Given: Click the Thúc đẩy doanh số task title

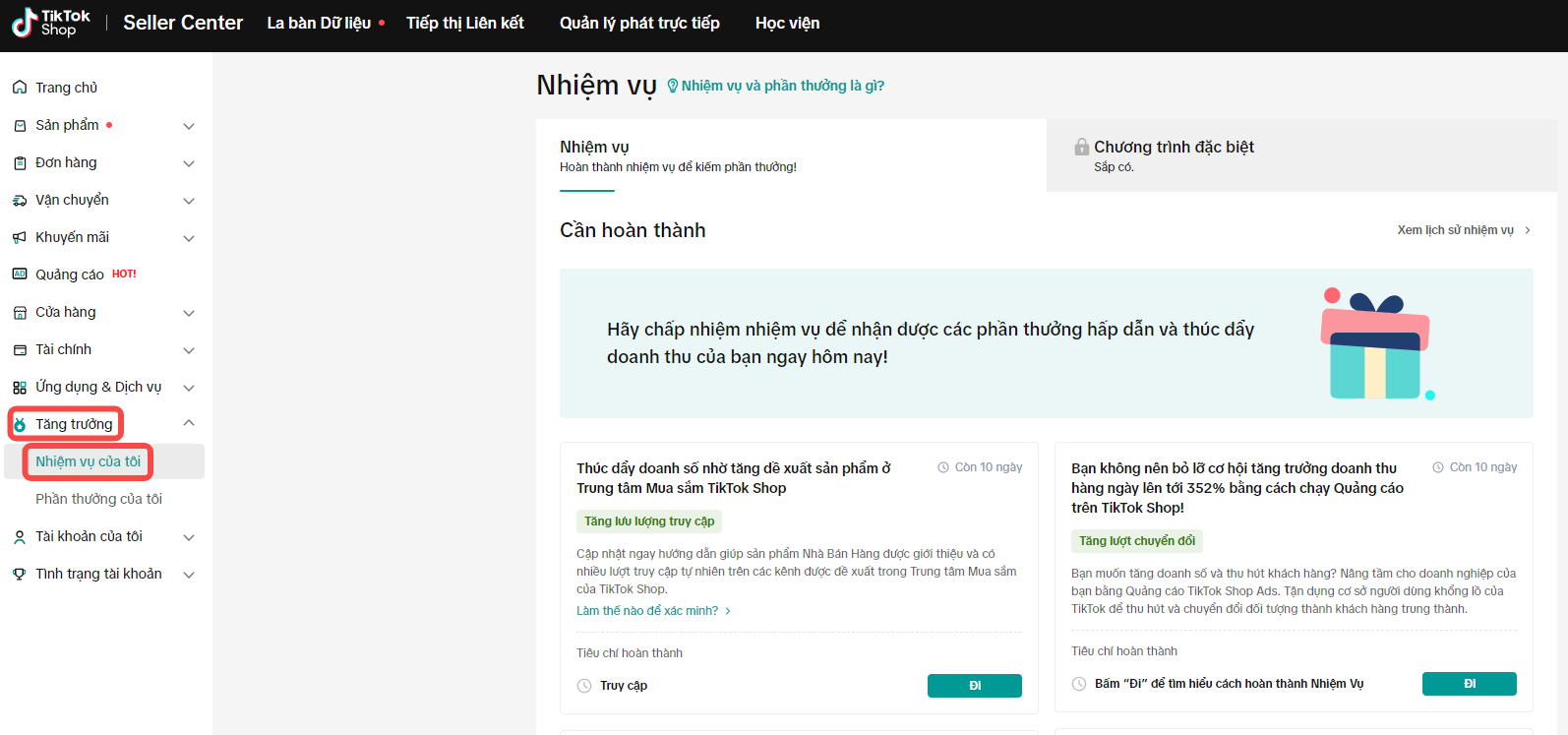Looking at the screenshot, I should point(734,478).
